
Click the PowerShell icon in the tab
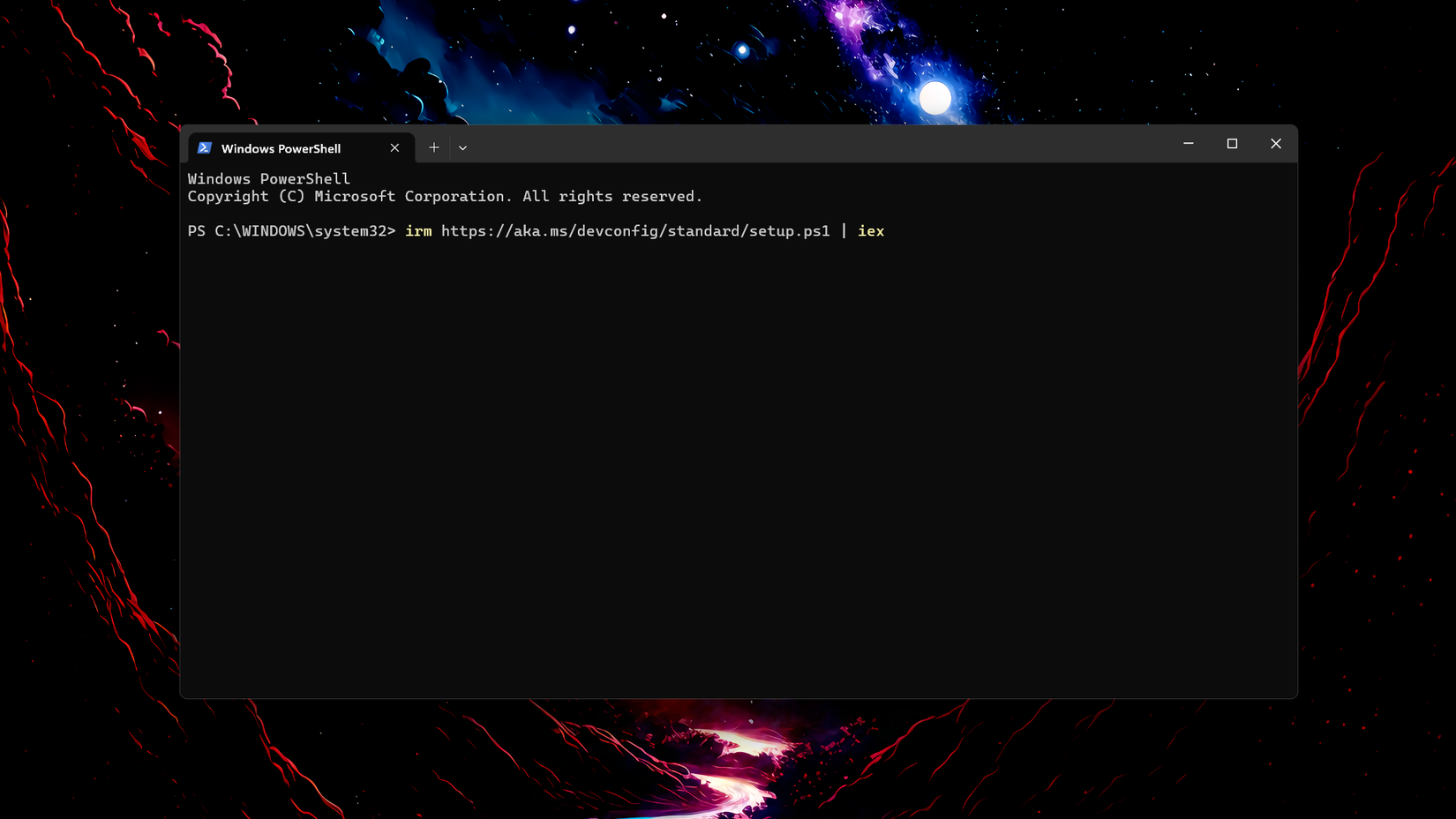[x=205, y=148]
